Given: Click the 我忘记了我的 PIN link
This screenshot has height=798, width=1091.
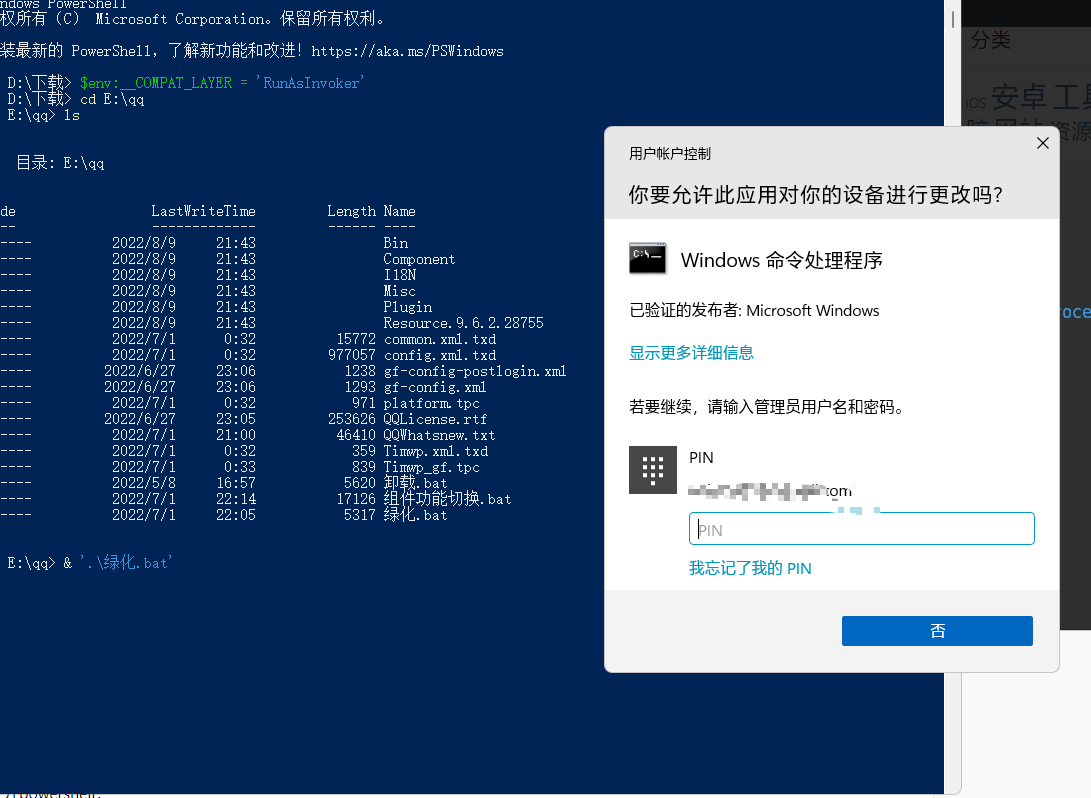Looking at the screenshot, I should tap(750, 568).
